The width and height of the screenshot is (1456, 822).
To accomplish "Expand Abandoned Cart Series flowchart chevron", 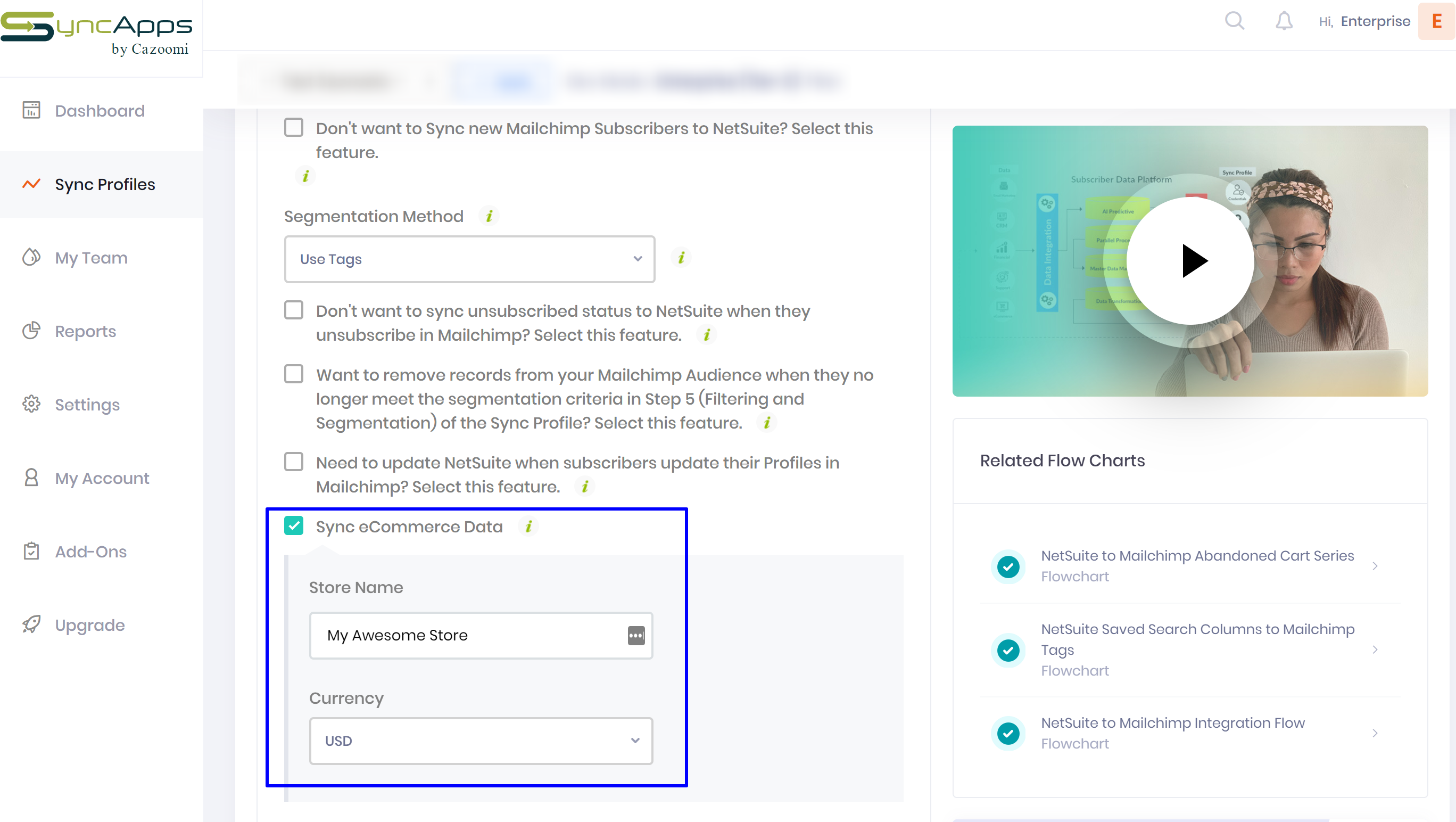I will point(1375,566).
